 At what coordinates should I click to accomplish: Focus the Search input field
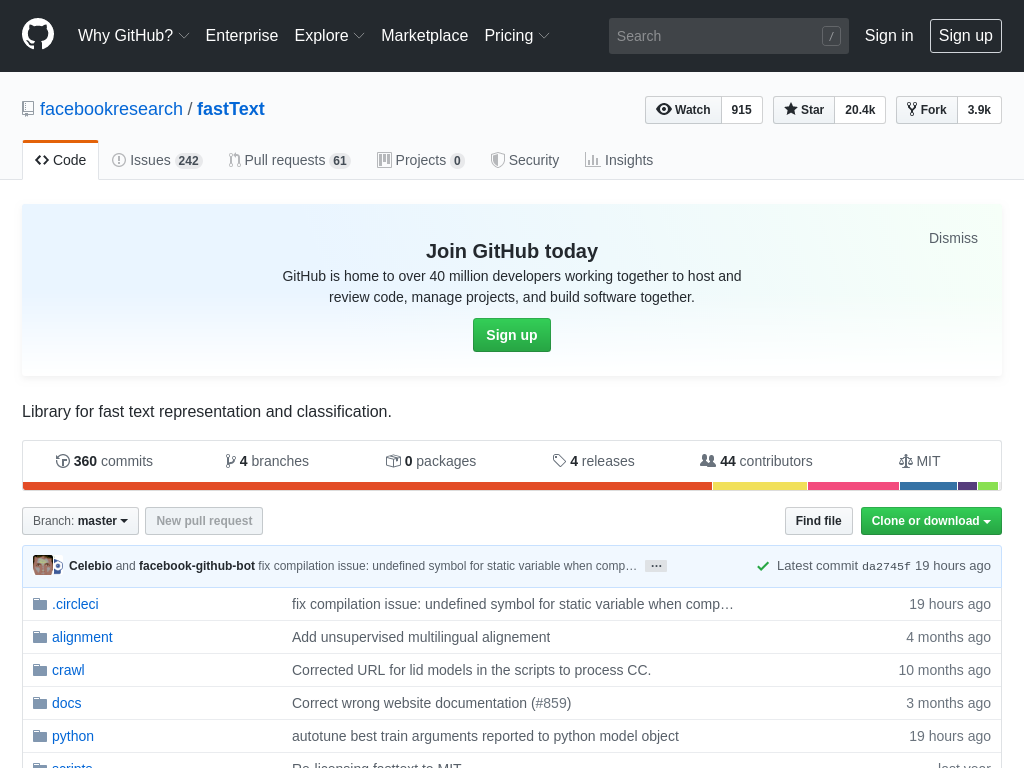pyautogui.click(x=717, y=36)
